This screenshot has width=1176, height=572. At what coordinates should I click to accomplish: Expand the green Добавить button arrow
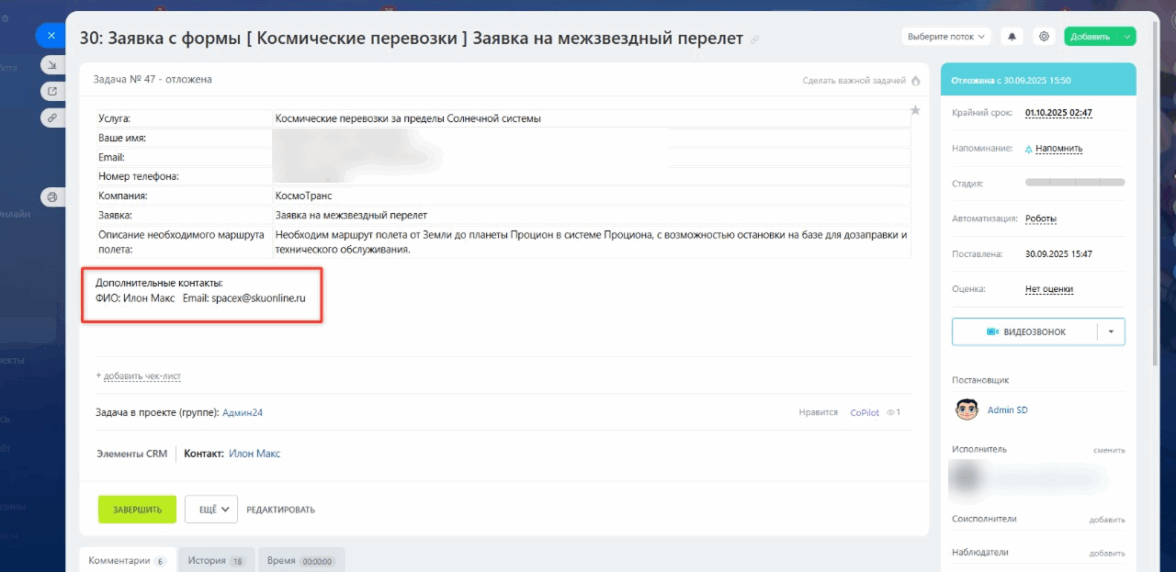(x=1127, y=36)
